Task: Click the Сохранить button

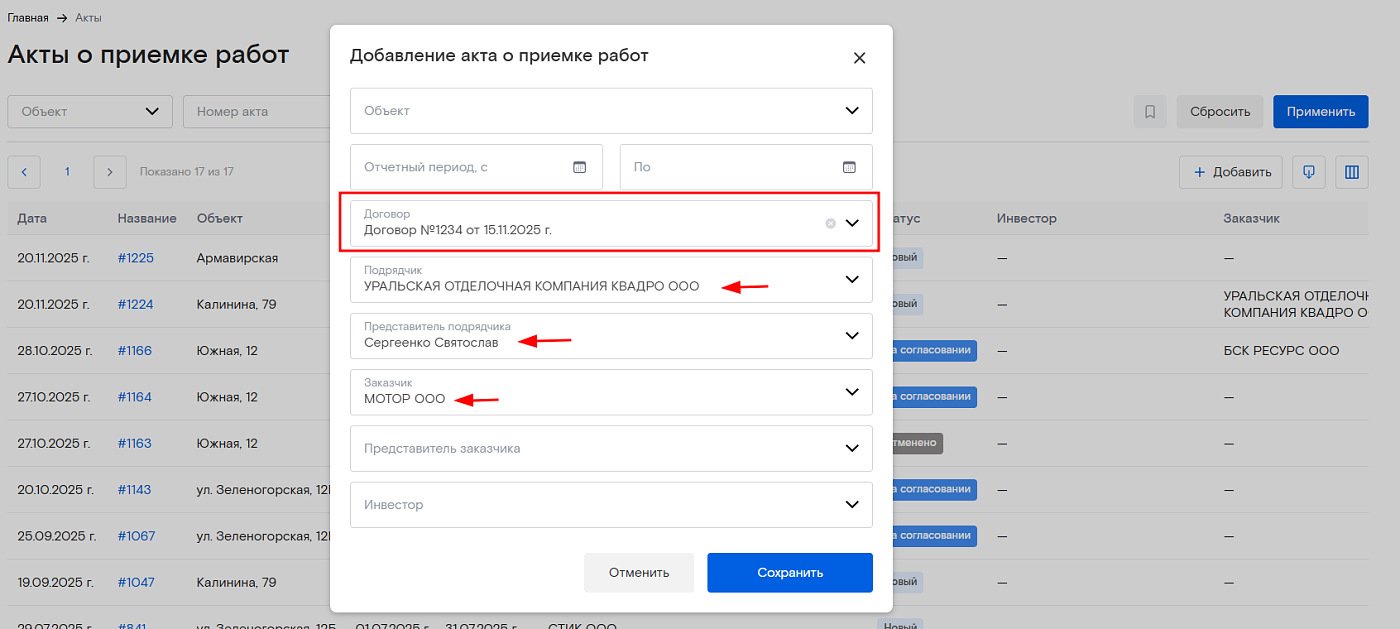Action: [x=789, y=573]
